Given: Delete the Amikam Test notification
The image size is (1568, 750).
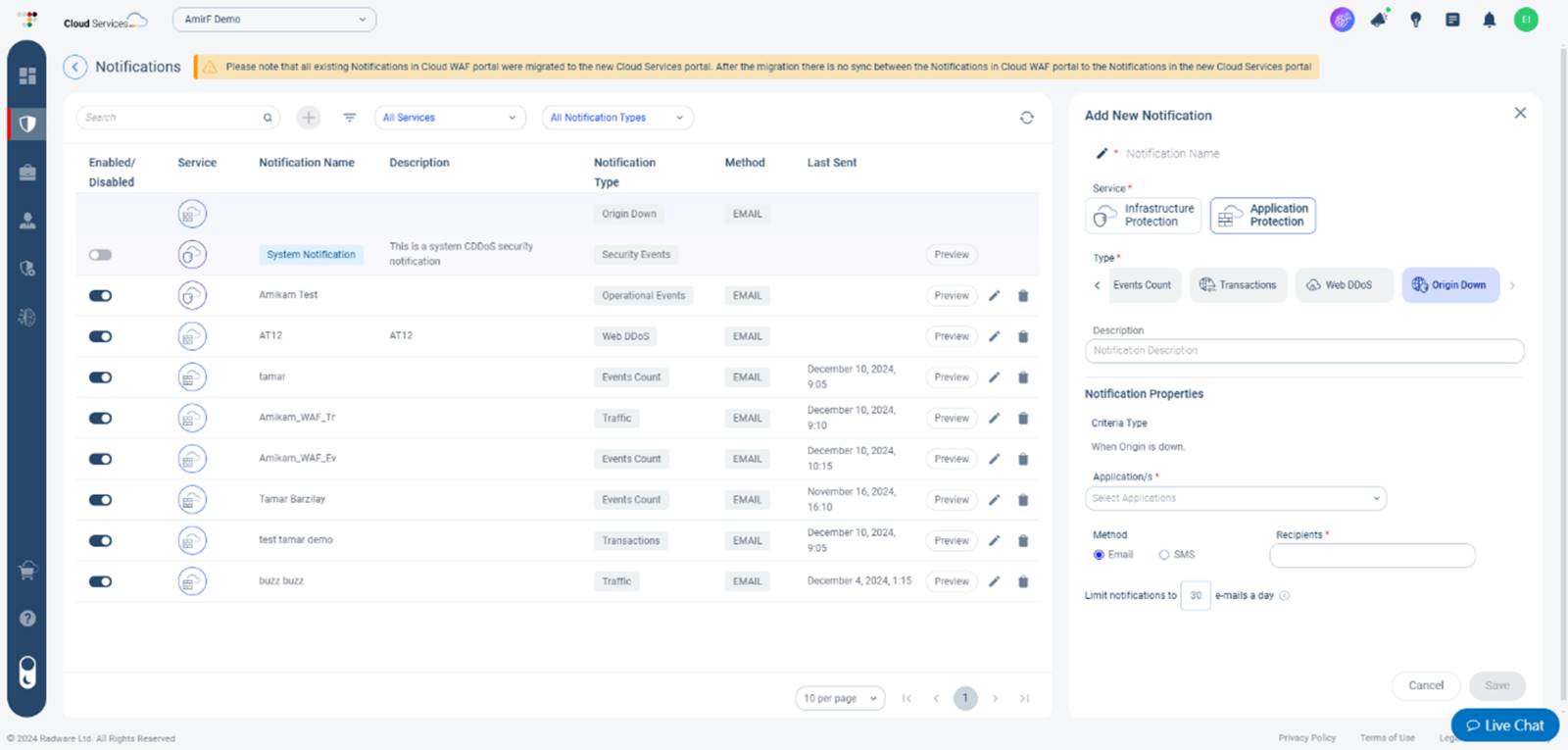Looking at the screenshot, I should (1022, 295).
